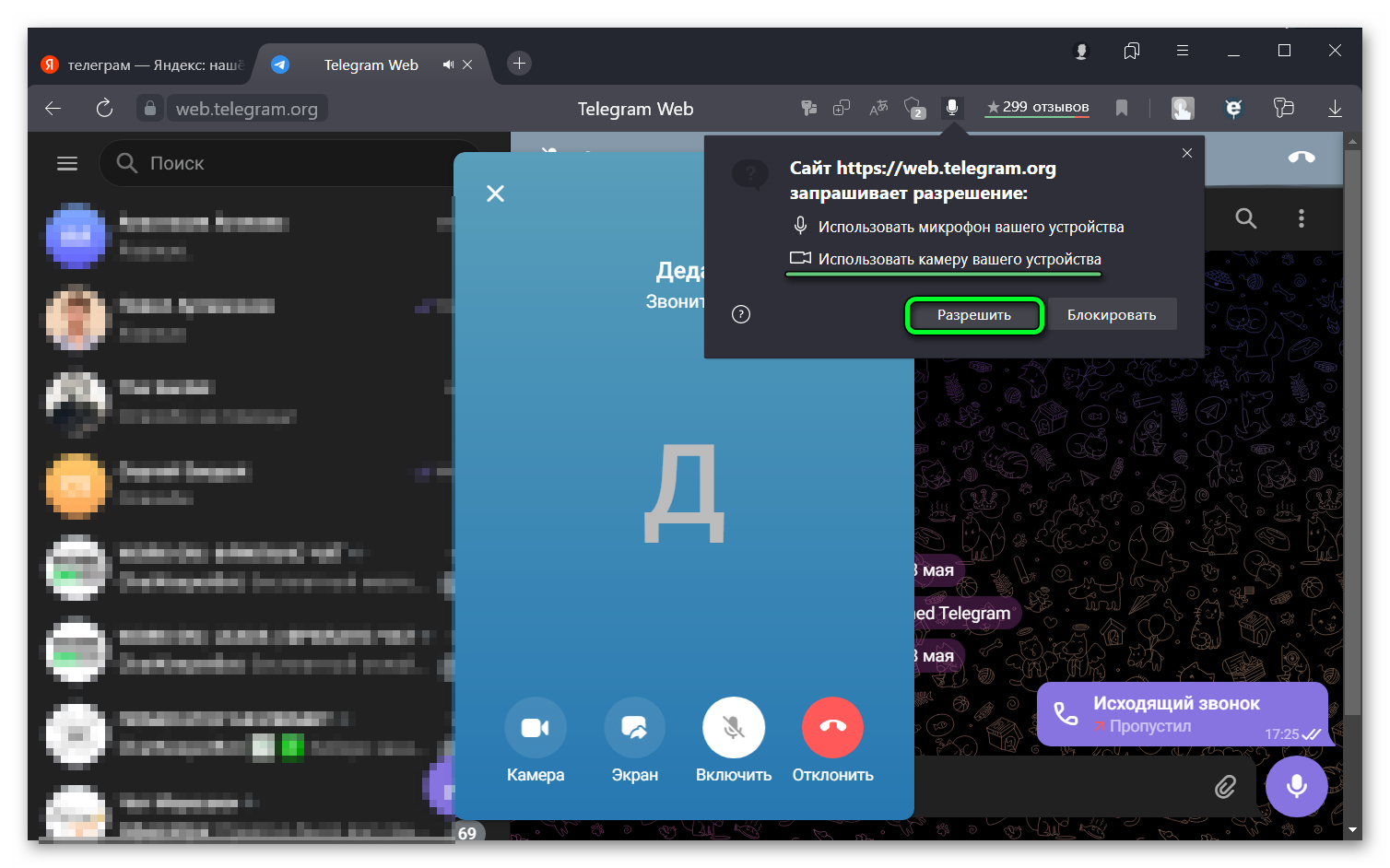Screen dimensions: 1390x868
Task: Reload the page
Action: [x=104, y=109]
